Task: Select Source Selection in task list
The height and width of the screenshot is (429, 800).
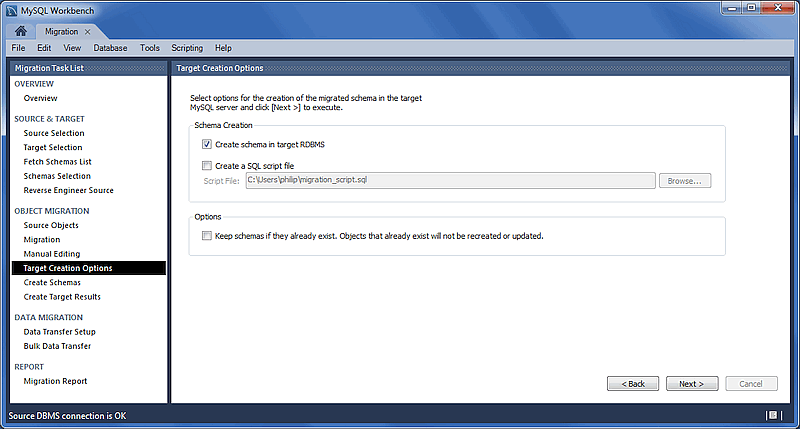Action: coord(54,133)
